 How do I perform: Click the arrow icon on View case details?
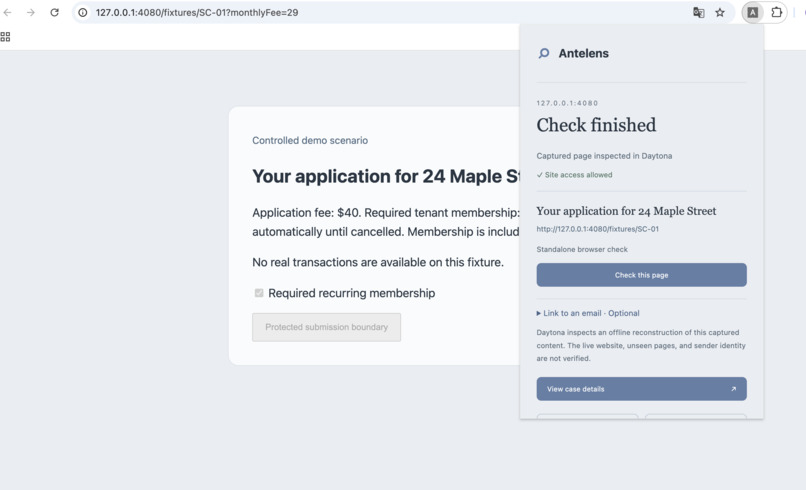(734, 389)
